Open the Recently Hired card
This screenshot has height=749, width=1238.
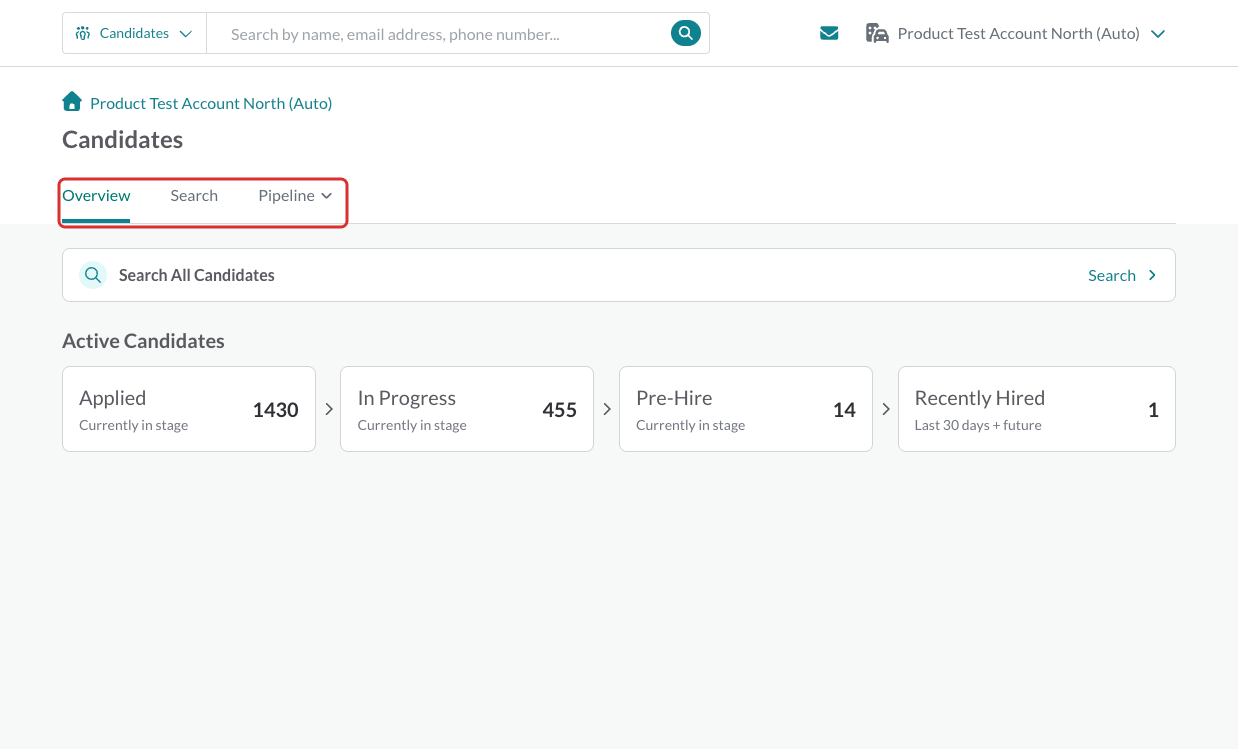(x=1037, y=409)
